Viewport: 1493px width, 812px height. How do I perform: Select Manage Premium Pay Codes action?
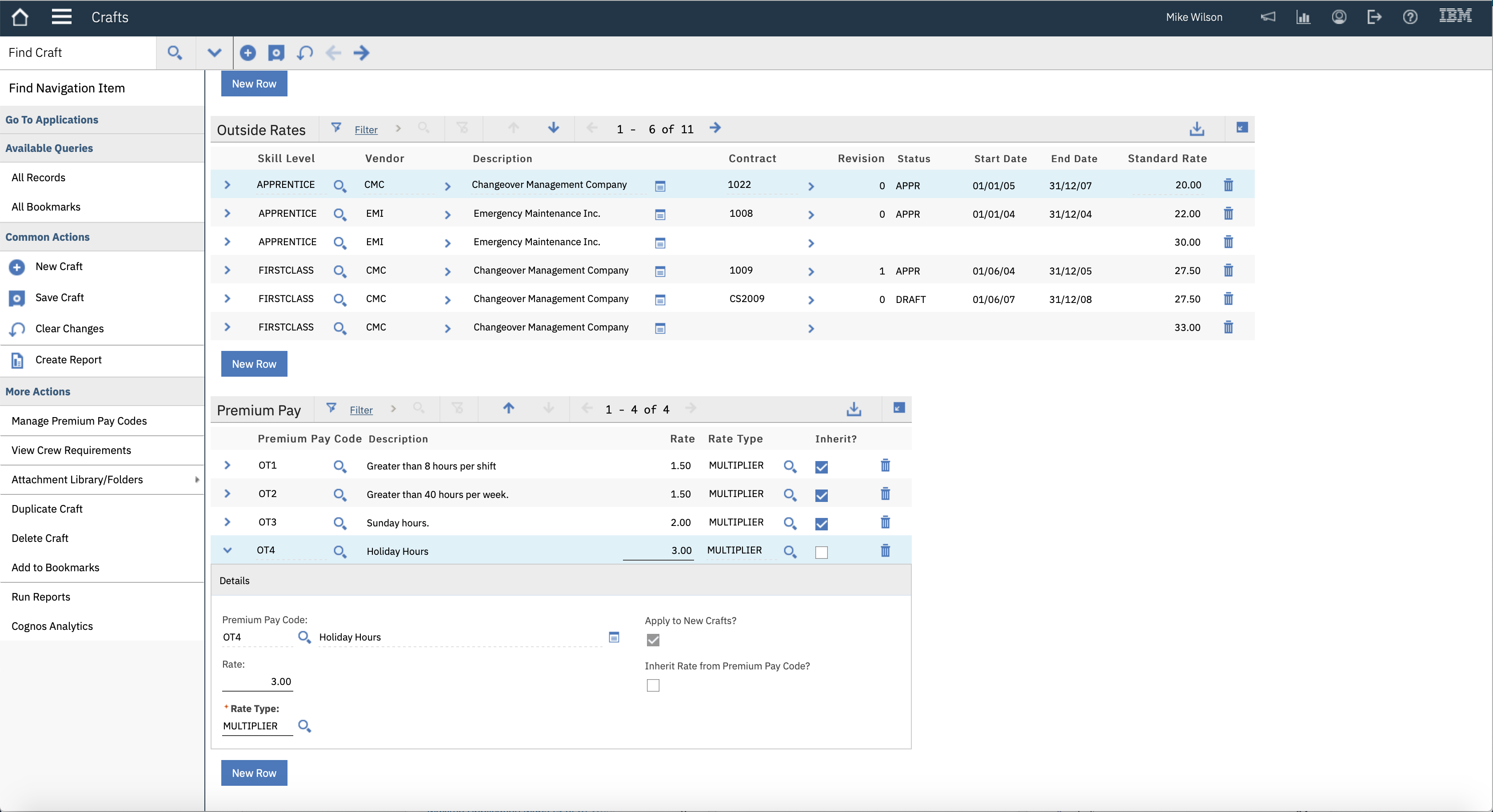(x=79, y=421)
